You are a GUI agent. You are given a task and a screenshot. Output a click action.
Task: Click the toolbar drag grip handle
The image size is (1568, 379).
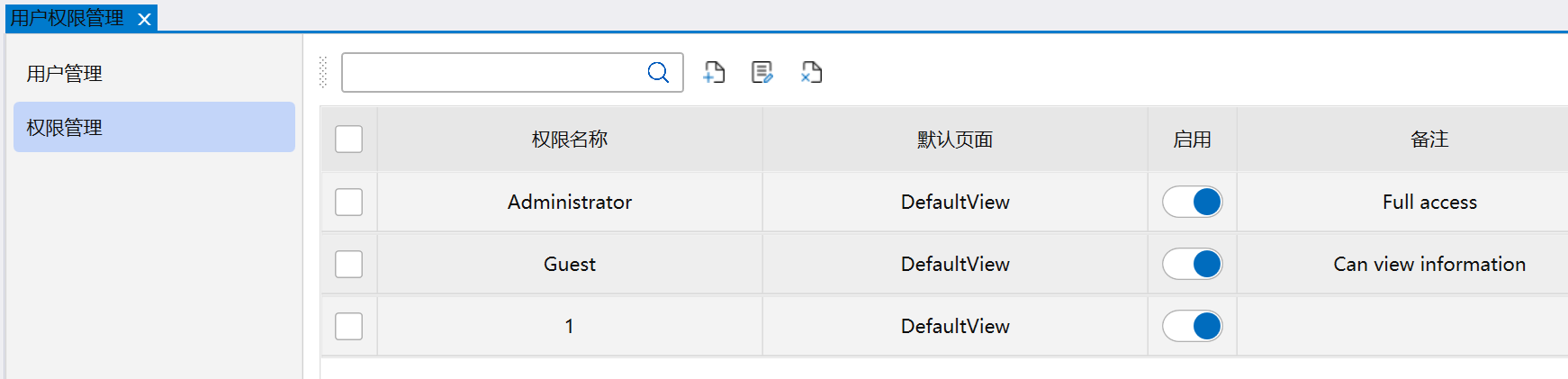(323, 73)
